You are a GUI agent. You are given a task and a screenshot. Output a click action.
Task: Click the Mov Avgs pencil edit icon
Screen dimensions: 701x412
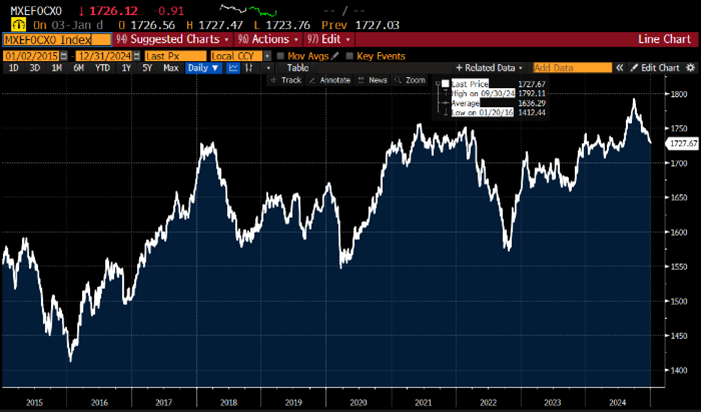[x=336, y=55]
